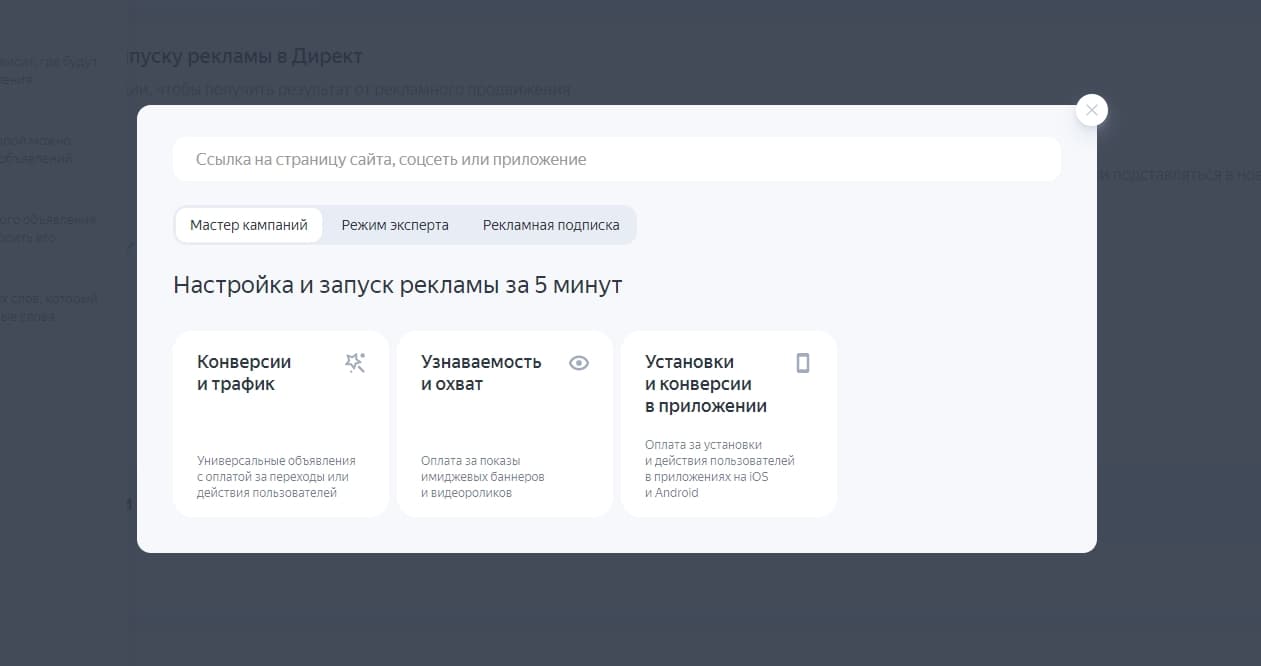The height and width of the screenshot is (666, 1261).
Task: Pick the Узнаваемость и охват campaign option
Action: tap(504, 423)
